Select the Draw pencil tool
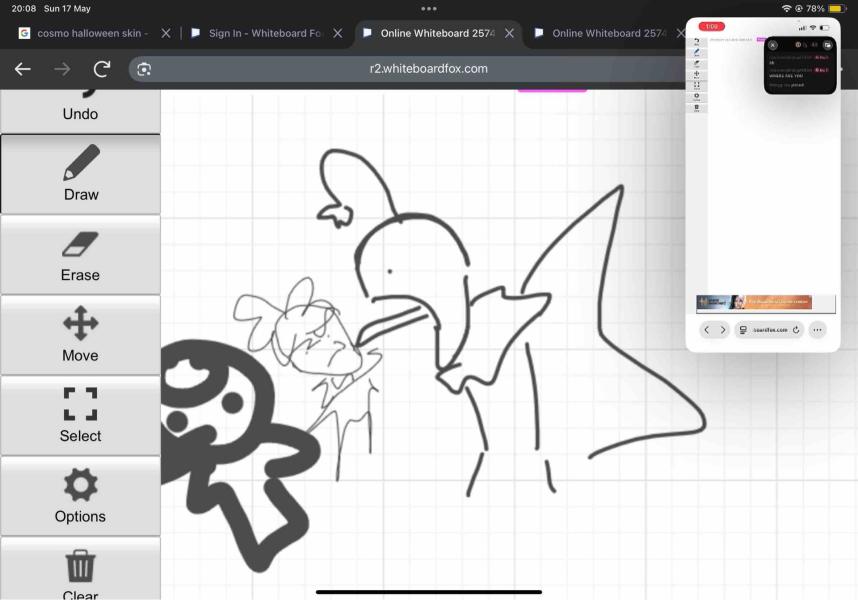The height and width of the screenshot is (600, 858). tap(80, 174)
